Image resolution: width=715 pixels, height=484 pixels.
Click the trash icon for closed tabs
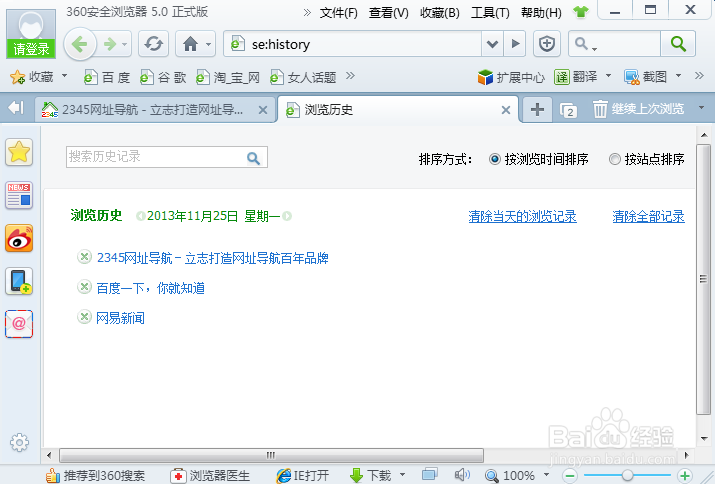[x=600, y=109]
